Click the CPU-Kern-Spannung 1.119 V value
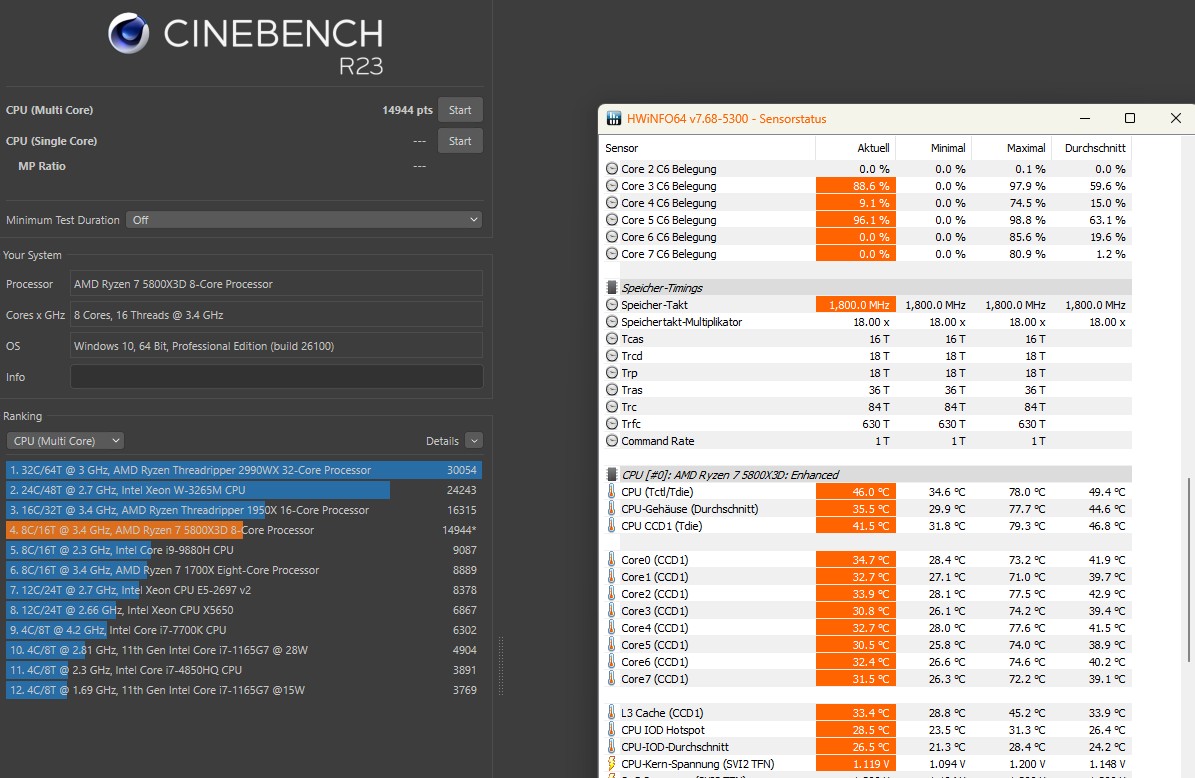Screen dimensions: 1195x778 coord(856,764)
